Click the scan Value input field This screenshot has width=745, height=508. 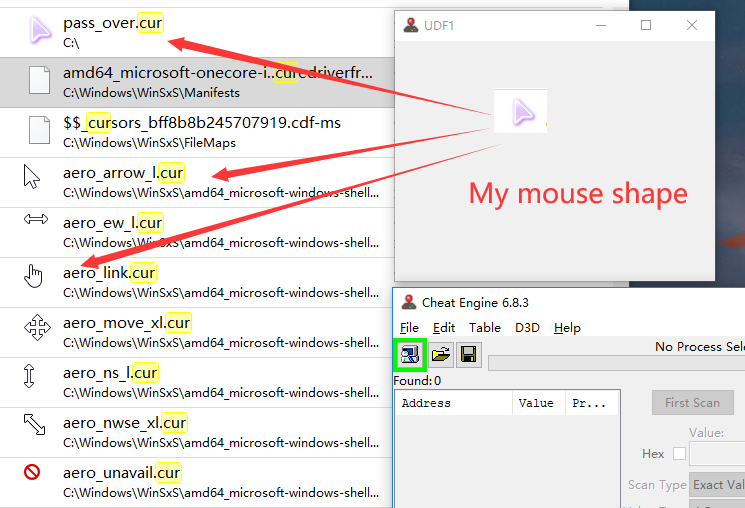(x=717, y=453)
